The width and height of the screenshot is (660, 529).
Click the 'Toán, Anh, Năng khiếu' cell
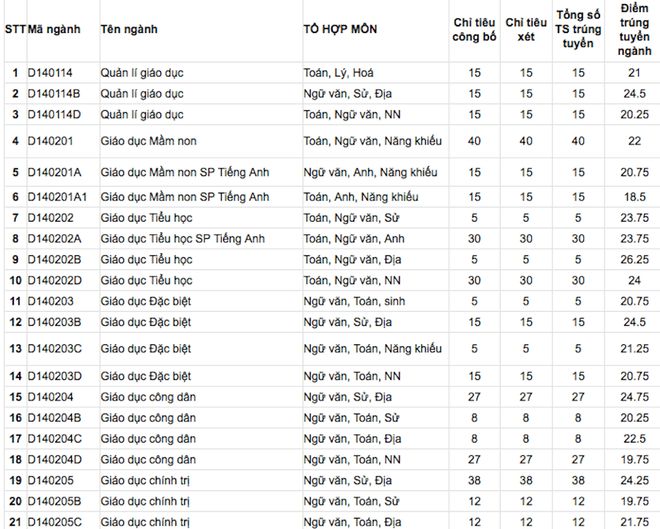(360, 197)
